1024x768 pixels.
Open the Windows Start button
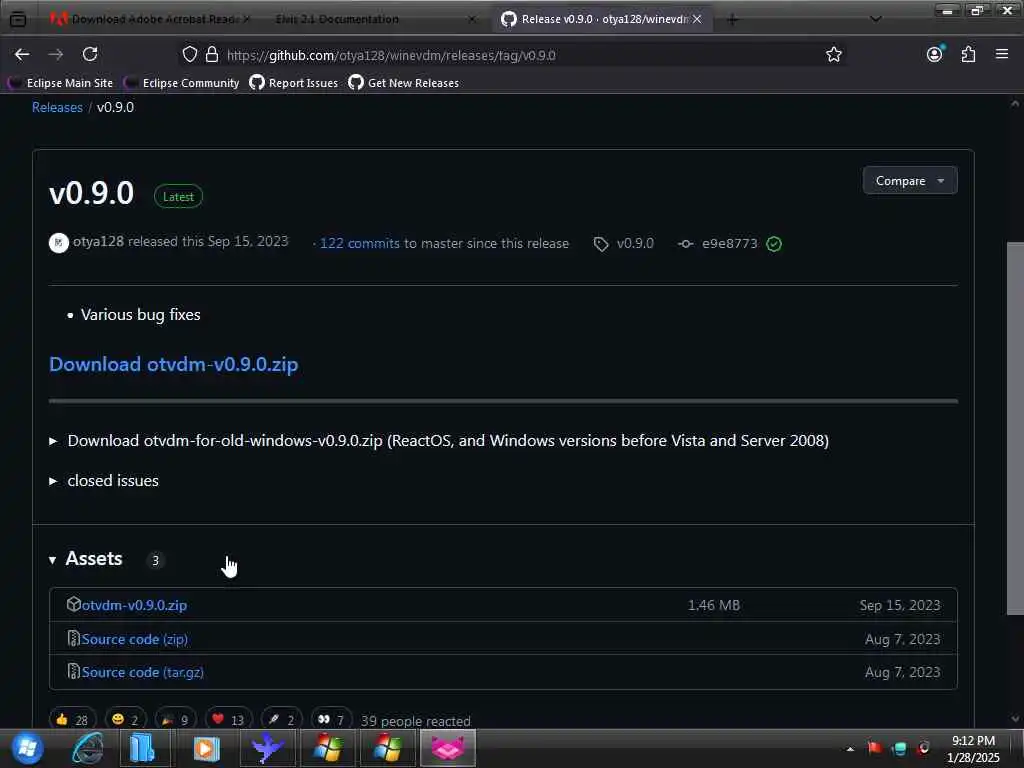(x=26, y=748)
